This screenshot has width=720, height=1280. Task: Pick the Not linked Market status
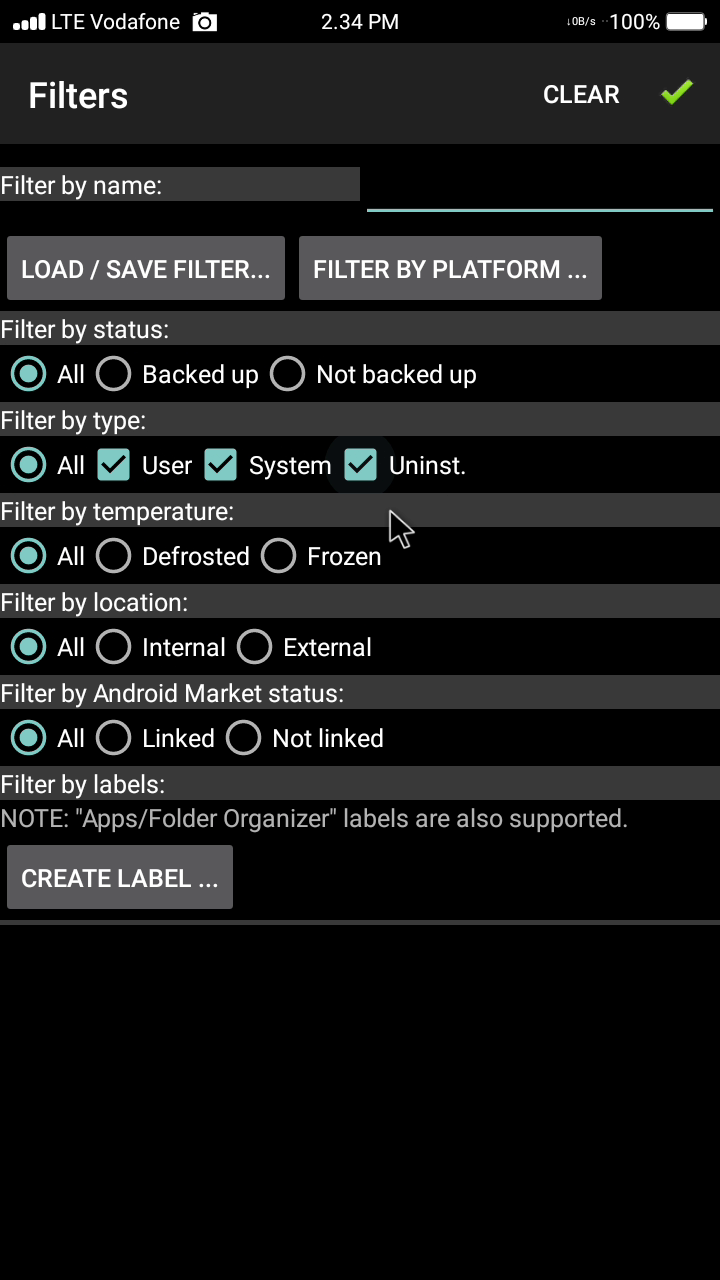[x=244, y=738]
